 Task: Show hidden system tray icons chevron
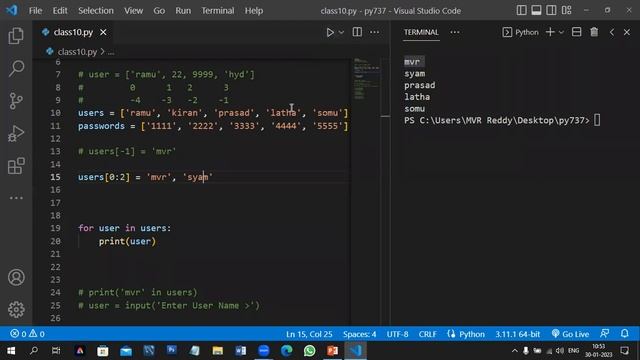514,351
